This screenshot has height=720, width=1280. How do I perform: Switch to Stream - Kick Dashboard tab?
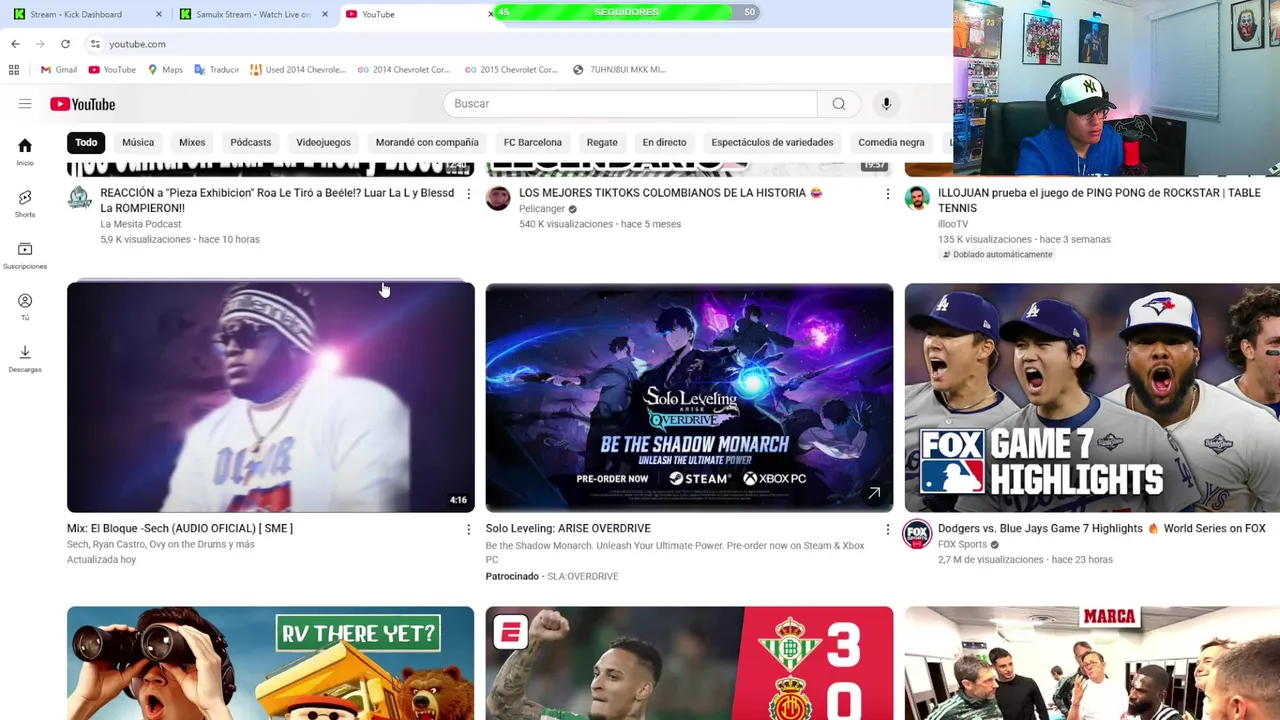point(76,14)
